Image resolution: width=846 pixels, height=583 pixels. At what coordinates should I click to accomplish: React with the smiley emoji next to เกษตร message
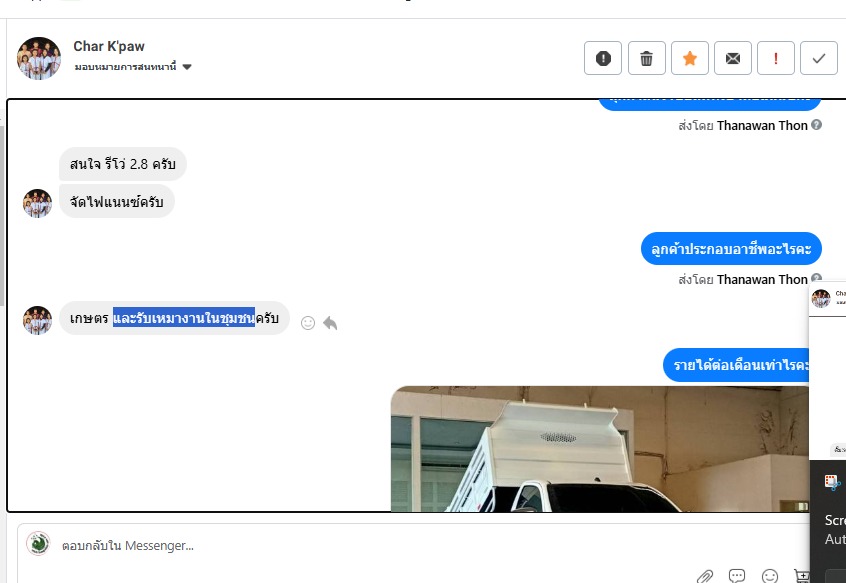click(x=308, y=323)
